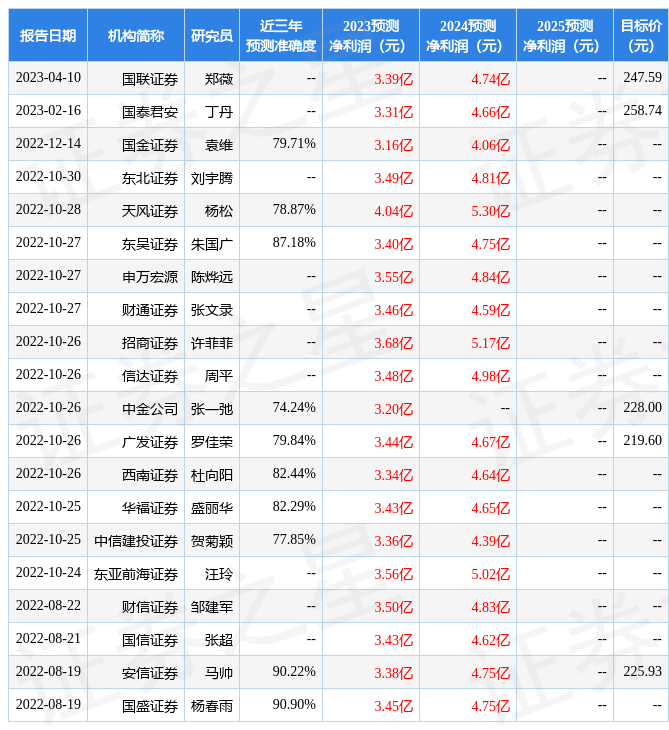
Task: Click 2024 profit value 5.17亿
Action: [x=491, y=343]
